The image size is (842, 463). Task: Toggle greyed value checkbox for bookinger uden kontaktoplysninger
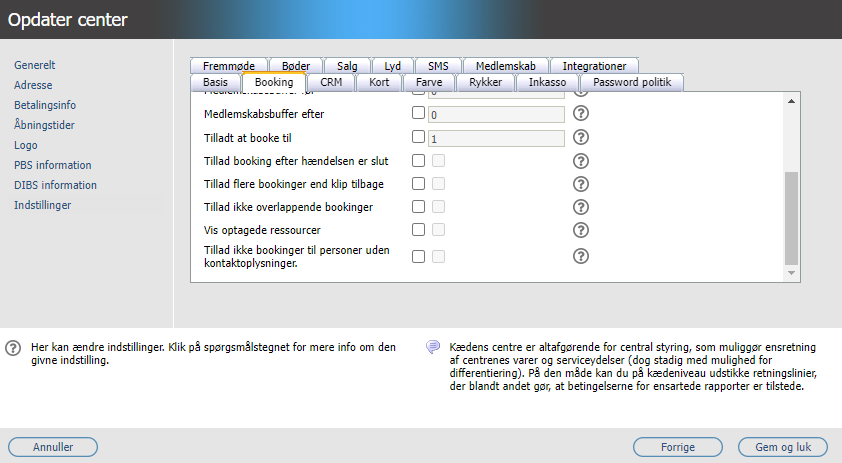click(438, 257)
